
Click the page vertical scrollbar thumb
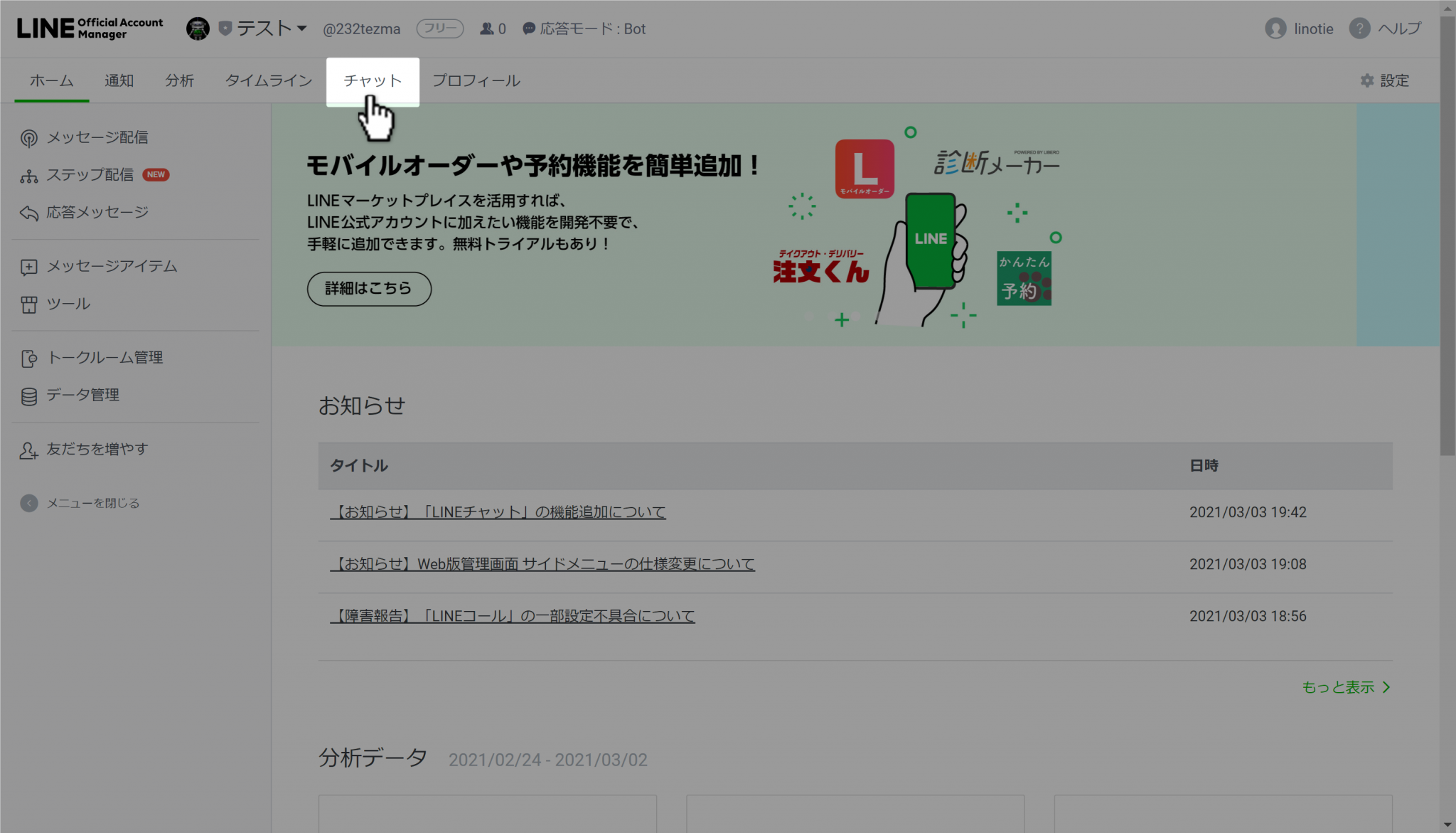pos(1447,235)
